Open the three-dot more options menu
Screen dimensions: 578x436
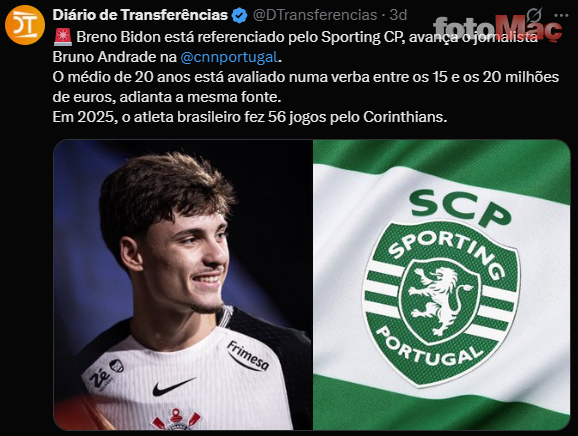point(561,15)
